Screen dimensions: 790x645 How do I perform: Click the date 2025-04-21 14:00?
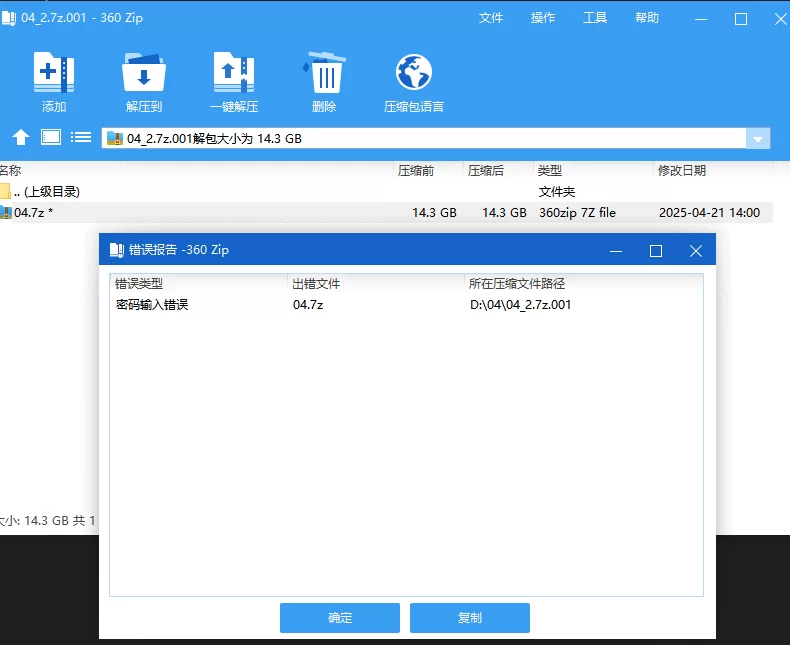(709, 213)
